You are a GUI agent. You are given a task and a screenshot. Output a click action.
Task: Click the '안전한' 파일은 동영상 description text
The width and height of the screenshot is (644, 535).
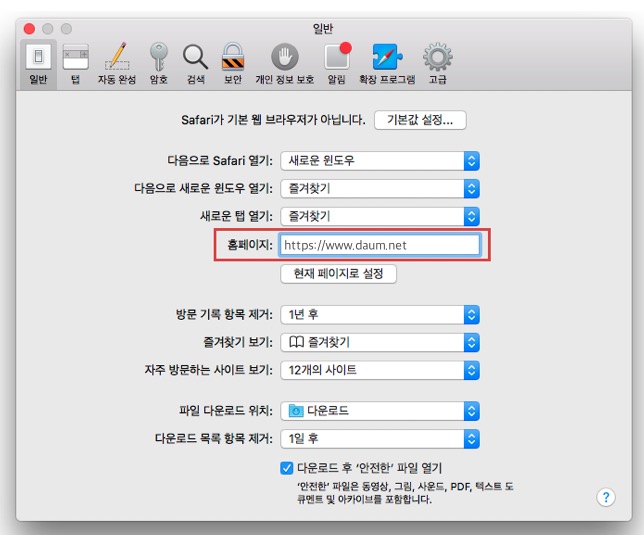[405, 493]
